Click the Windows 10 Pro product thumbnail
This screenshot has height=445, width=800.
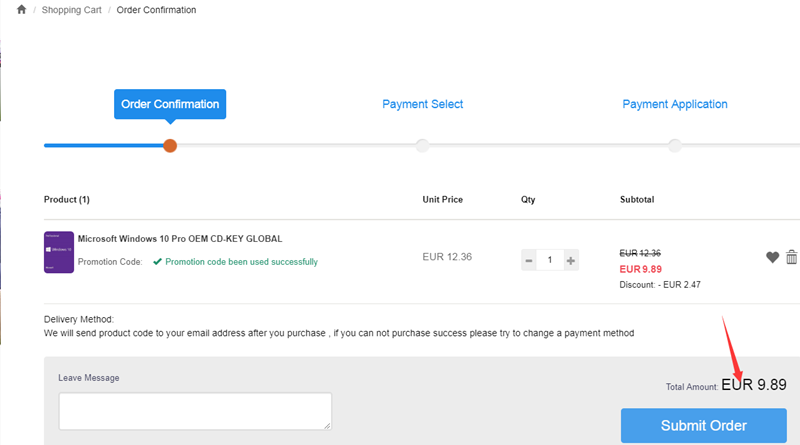[59, 252]
